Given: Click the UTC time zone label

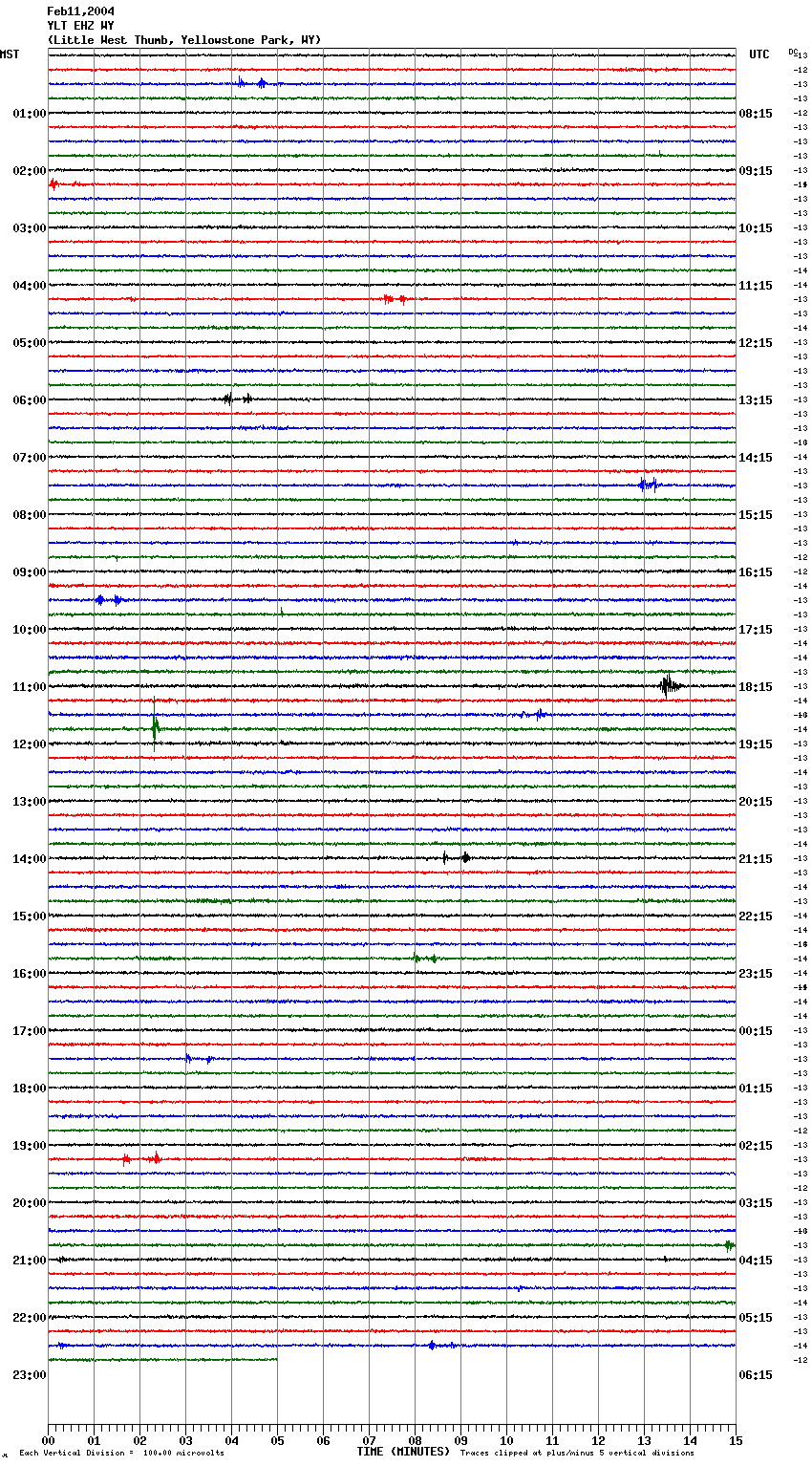Looking at the screenshot, I should point(759,54).
